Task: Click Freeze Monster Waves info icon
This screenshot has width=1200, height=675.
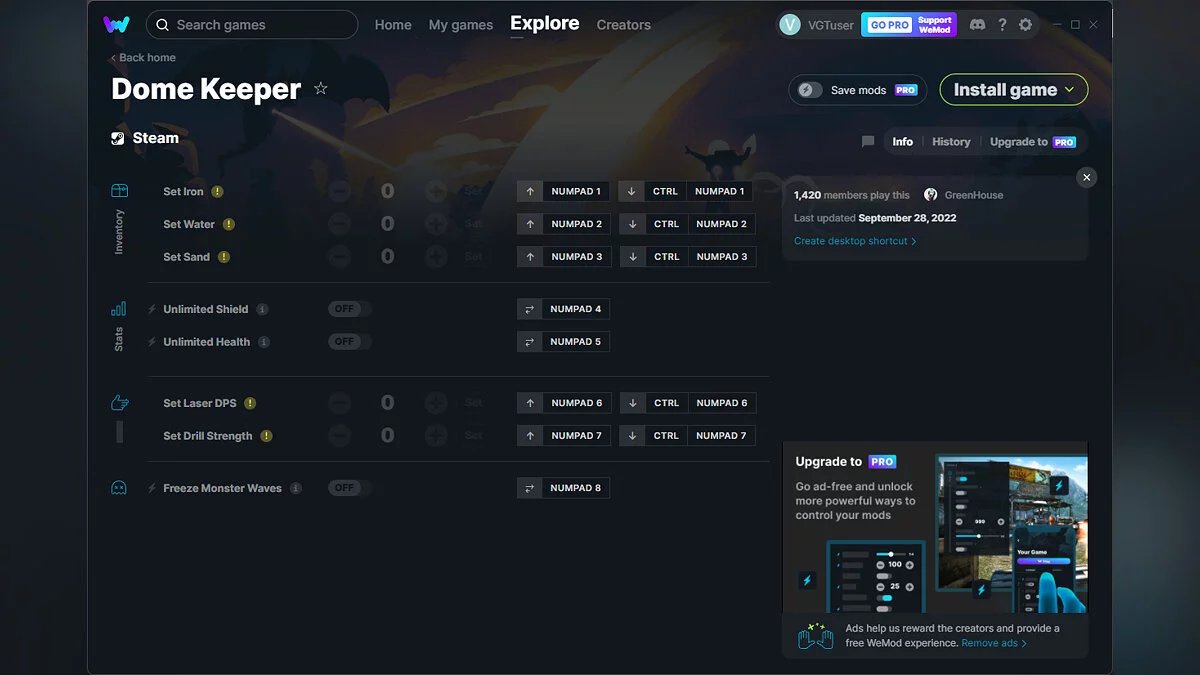Action: click(x=295, y=488)
